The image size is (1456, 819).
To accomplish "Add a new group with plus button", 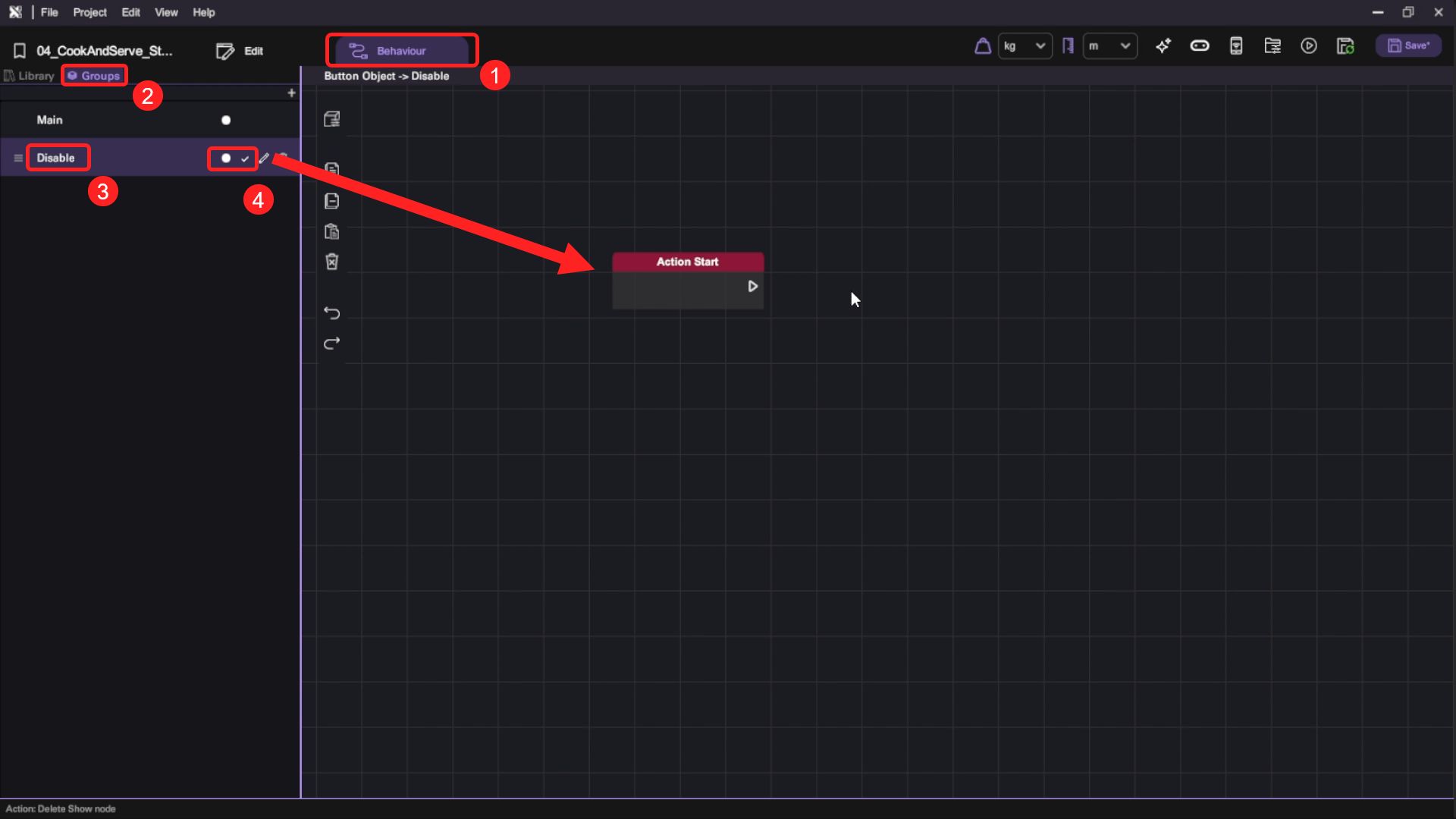I will click(x=291, y=93).
